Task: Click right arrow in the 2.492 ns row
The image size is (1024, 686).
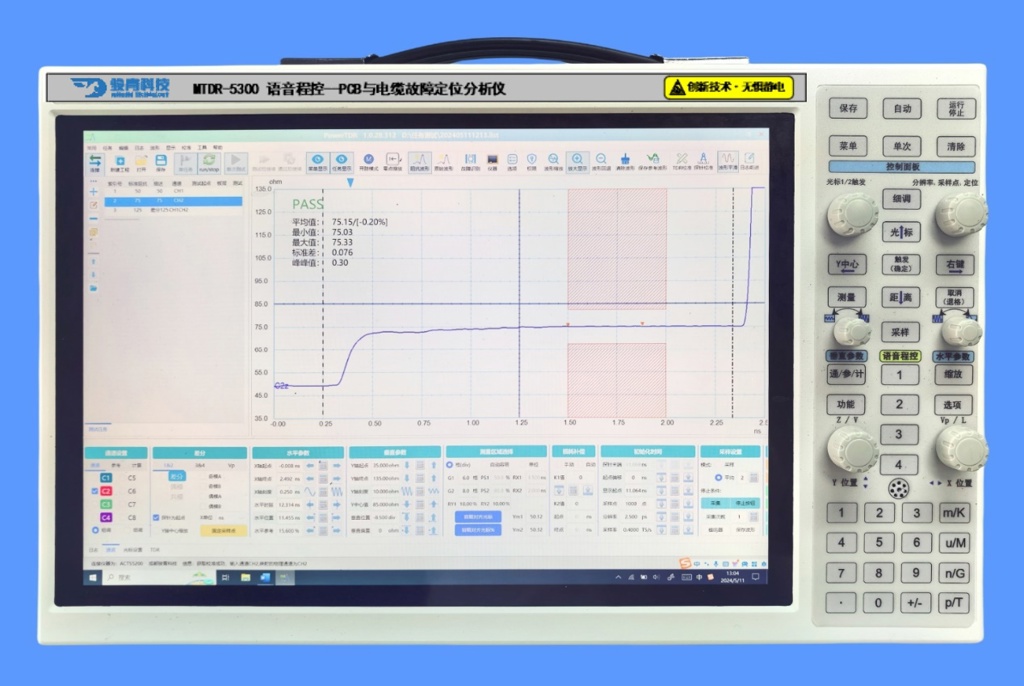Action: point(337,478)
